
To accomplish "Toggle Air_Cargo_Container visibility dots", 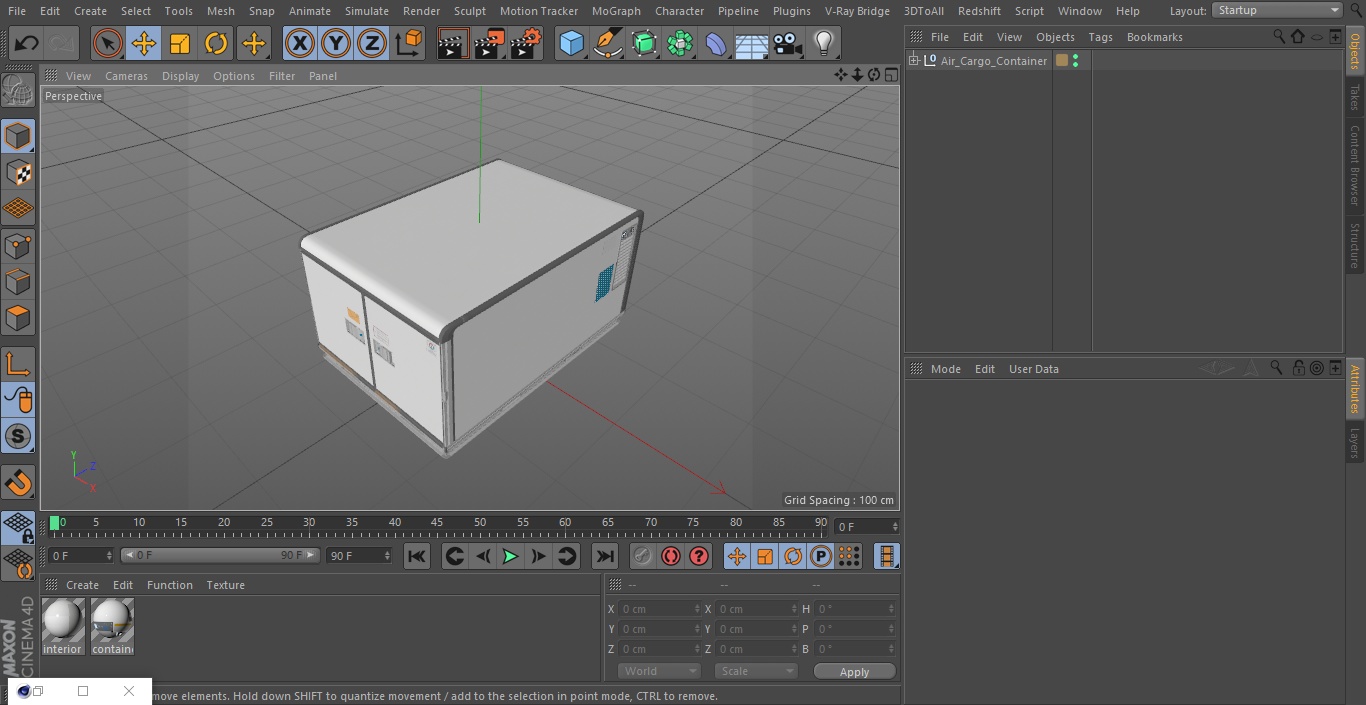I will point(1075,61).
